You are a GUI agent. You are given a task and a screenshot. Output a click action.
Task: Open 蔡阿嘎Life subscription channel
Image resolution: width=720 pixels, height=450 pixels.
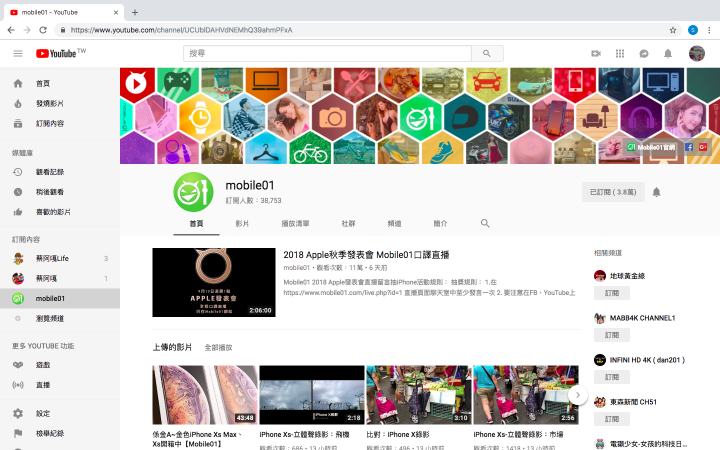[x=60, y=259]
